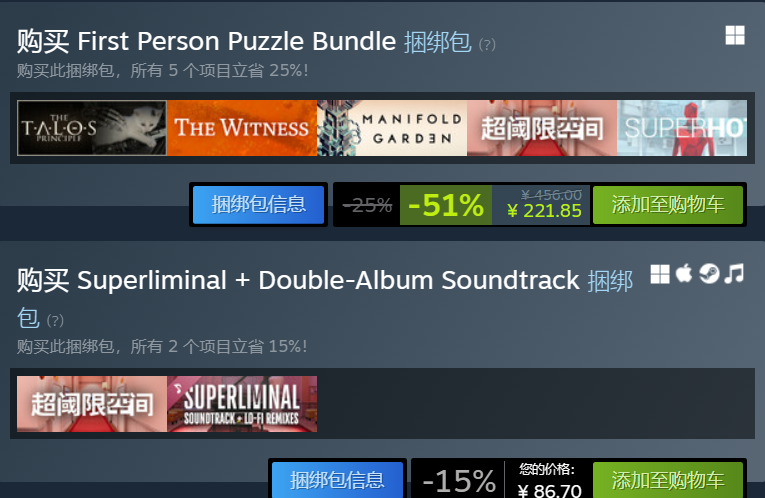Add the Superliminal soundtrack bundle to cart
765x498 pixels.
tap(668, 480)
